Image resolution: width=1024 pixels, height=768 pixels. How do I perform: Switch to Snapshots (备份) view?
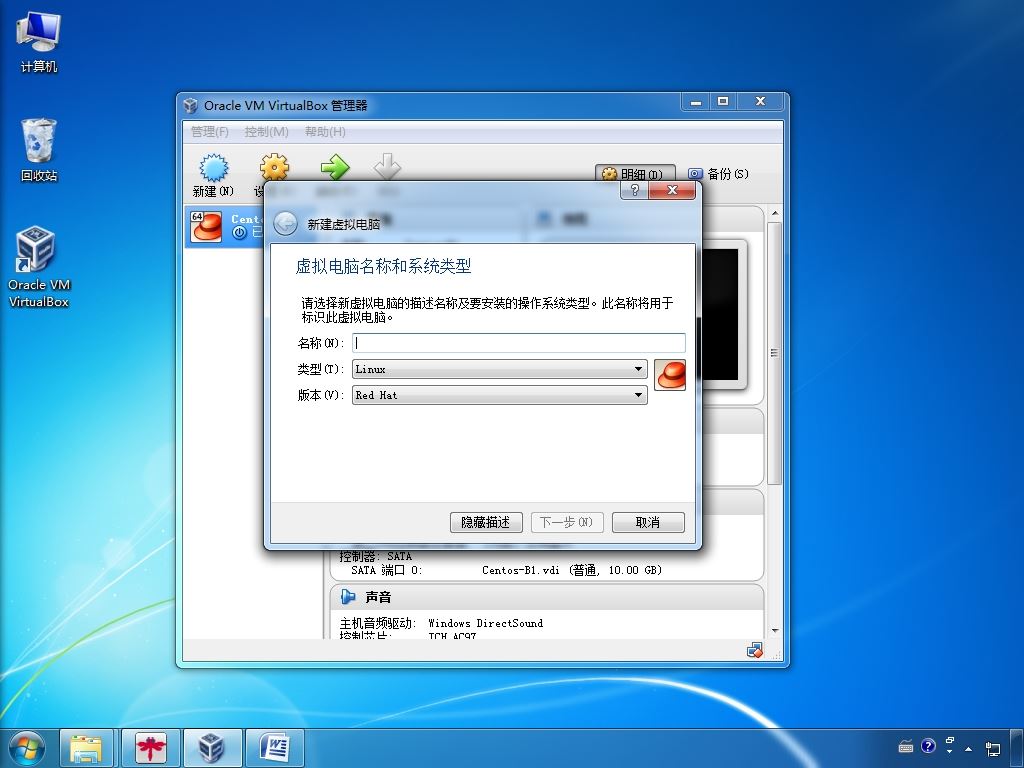point(718,174)
